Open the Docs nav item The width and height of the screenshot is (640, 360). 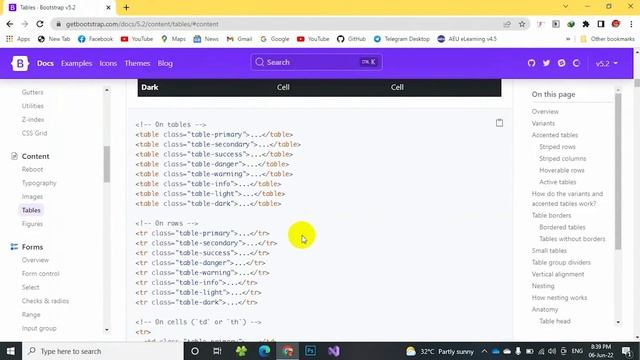click(45, 63)
